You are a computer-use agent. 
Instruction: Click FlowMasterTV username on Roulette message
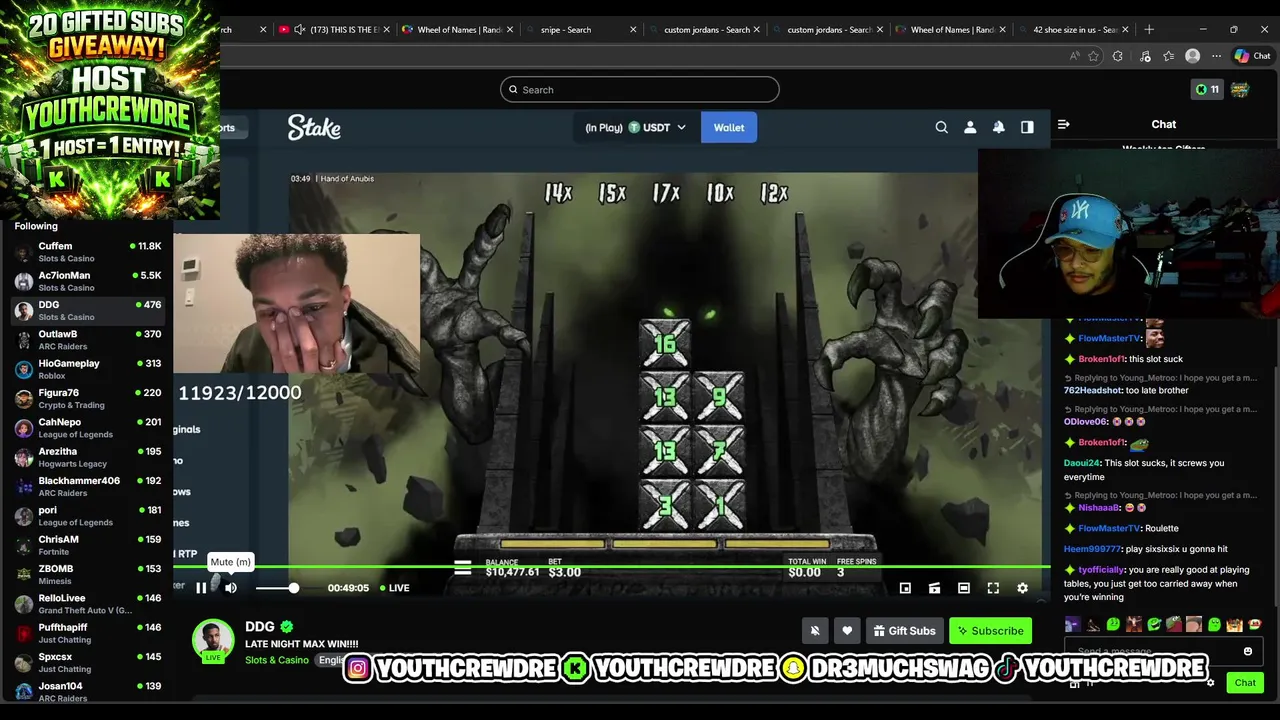tap(1109, 528)
